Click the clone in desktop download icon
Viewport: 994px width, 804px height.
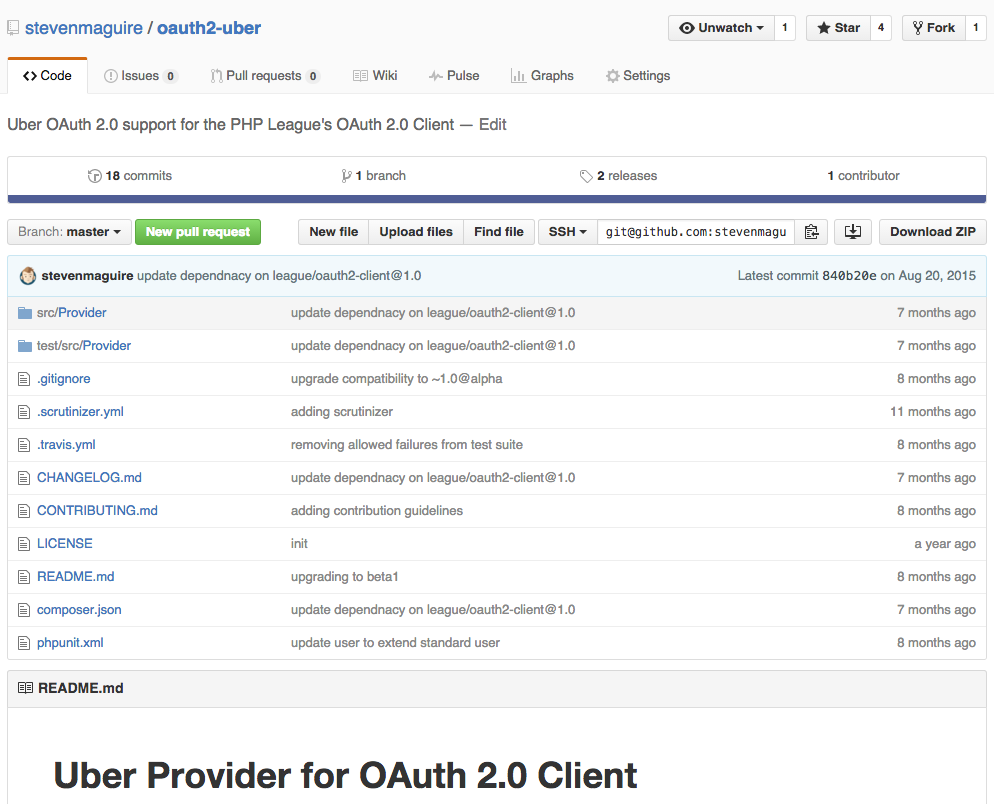pyautogui.click(x=853, y=232)
